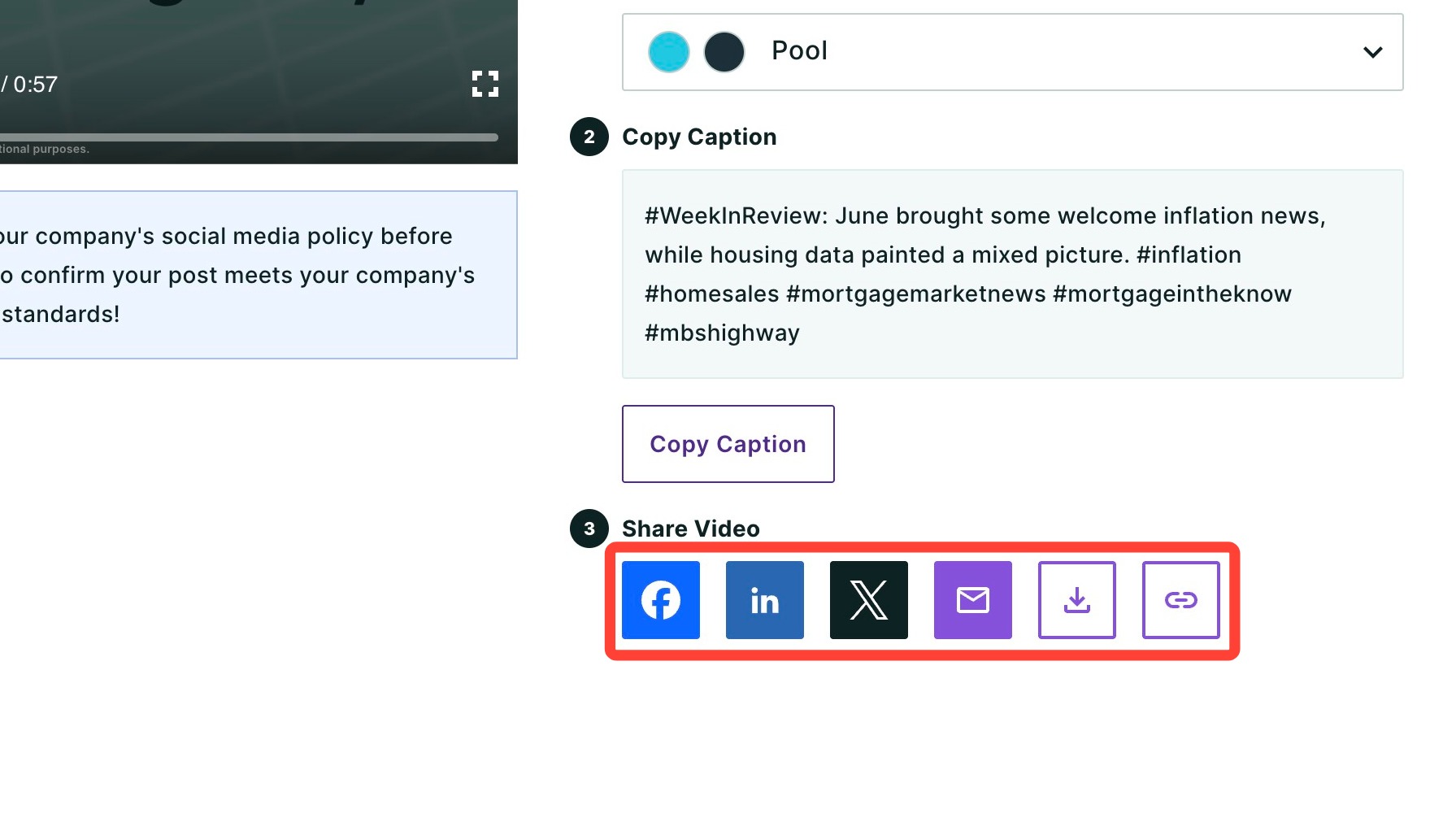Screen dimensions: 1456x818
Task: Download the video file
Action: pos(1076,600)
